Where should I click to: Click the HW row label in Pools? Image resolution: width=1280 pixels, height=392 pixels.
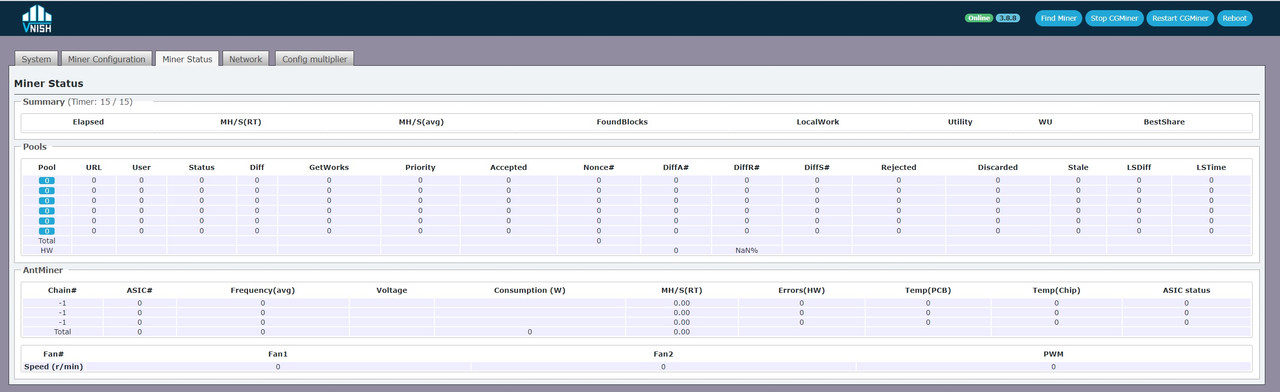(x=46, y=250)
